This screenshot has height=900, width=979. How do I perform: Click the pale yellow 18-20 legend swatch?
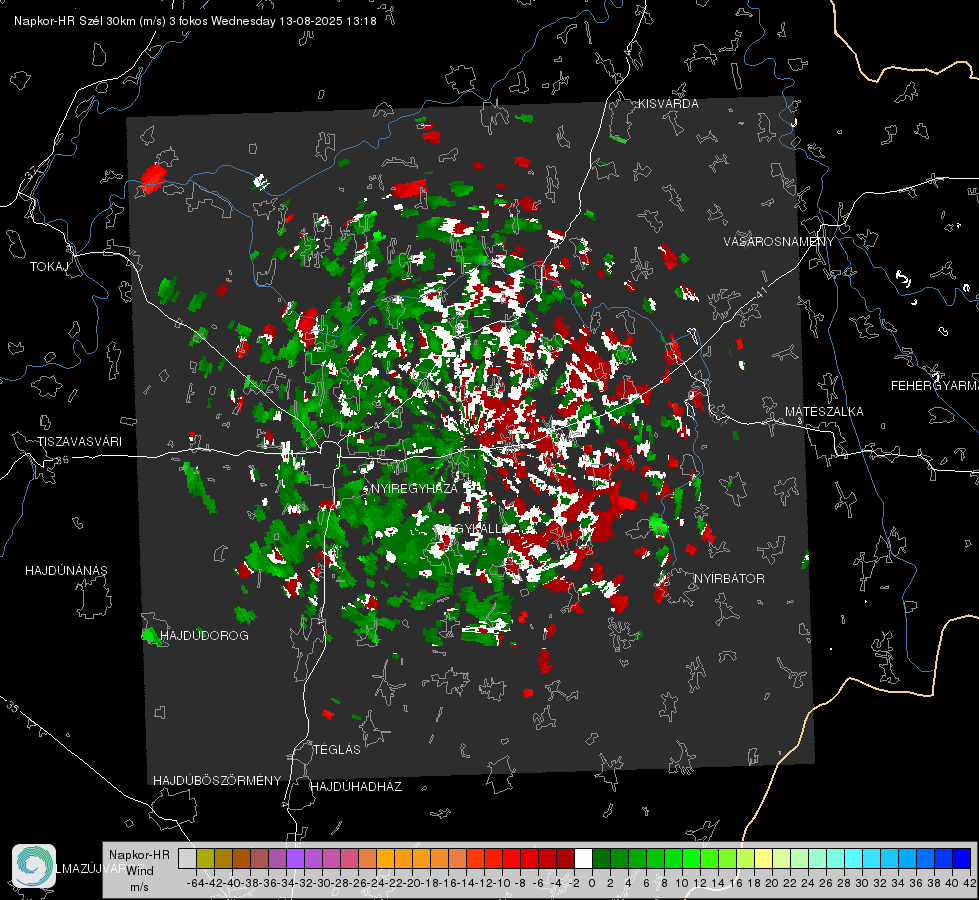764,859
